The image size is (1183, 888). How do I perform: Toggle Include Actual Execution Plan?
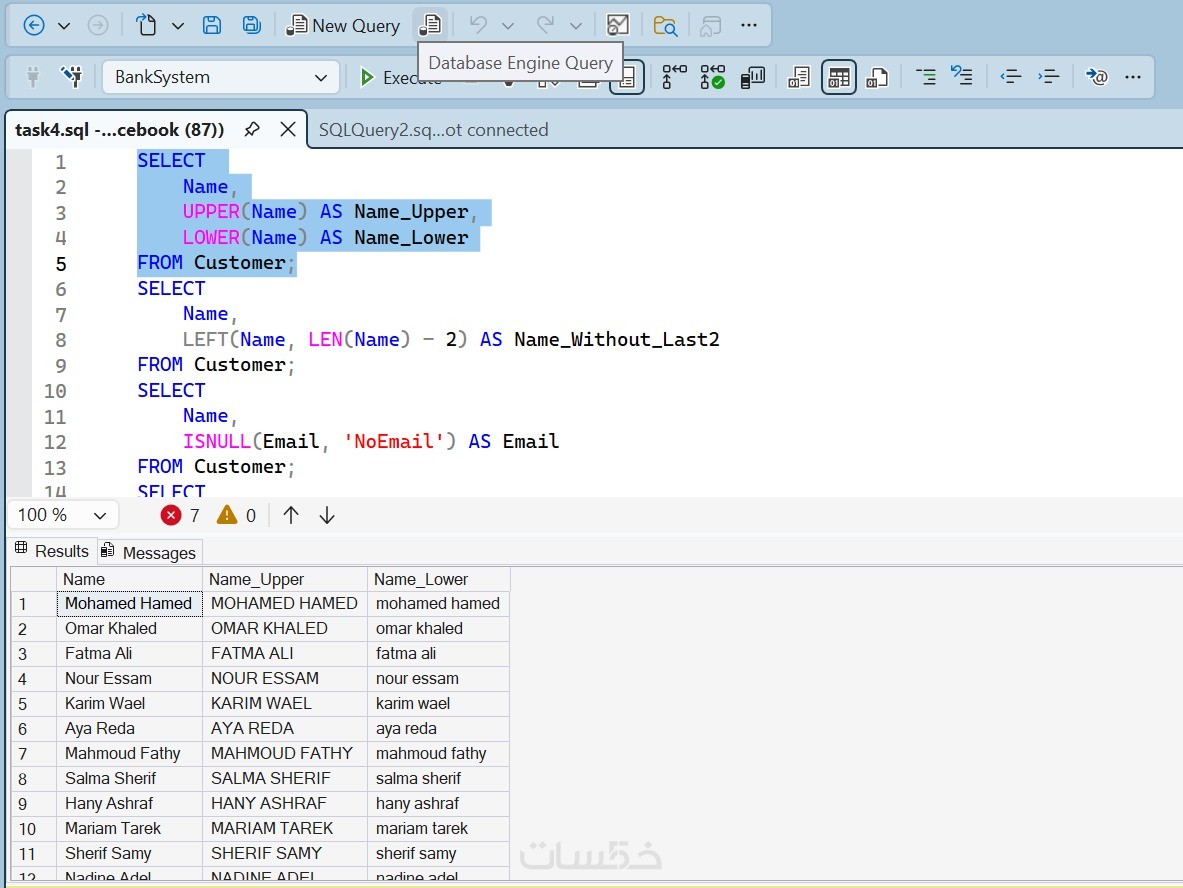tap(712, 77)
